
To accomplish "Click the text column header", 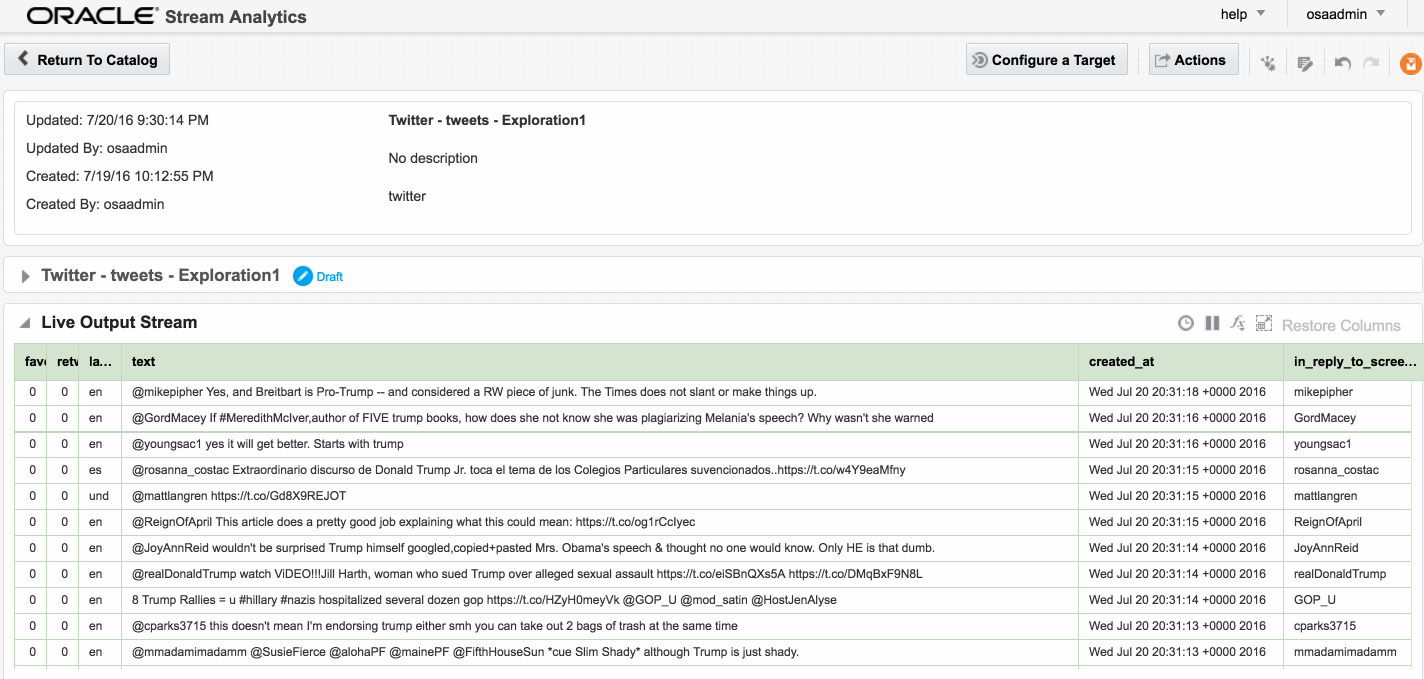I will [599, 361].
